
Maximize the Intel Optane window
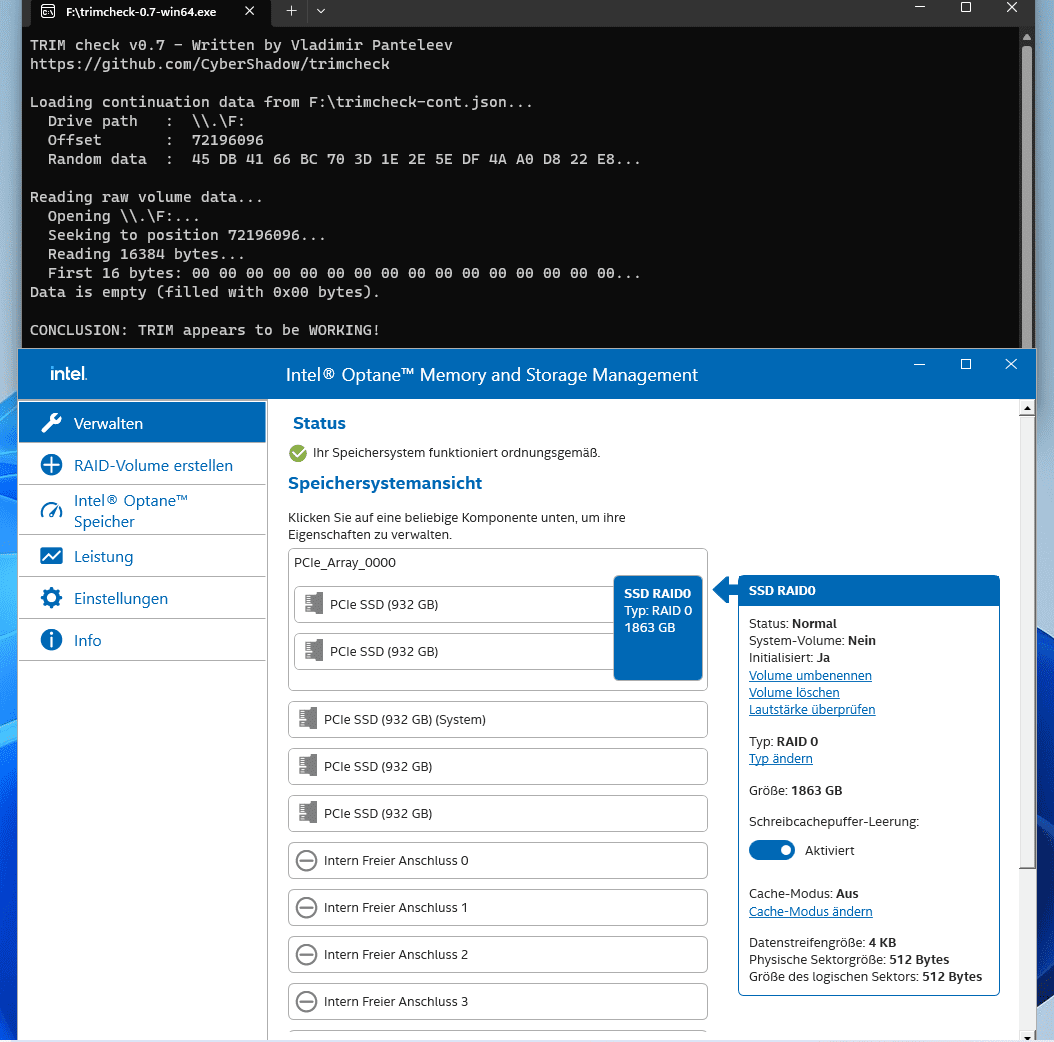click(x=966, y=364)
